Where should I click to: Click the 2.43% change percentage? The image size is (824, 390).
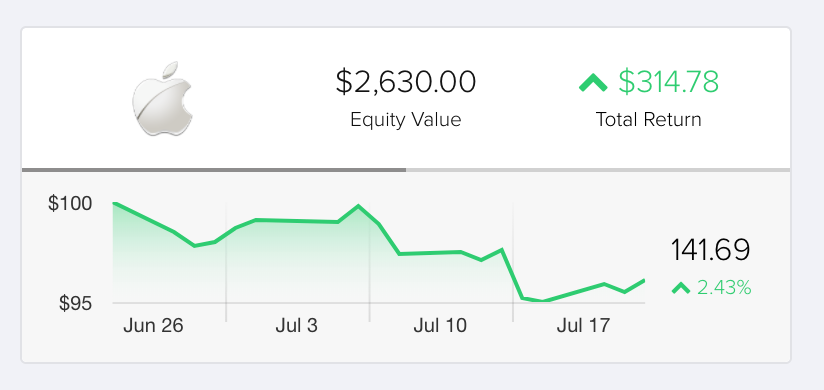724,288
